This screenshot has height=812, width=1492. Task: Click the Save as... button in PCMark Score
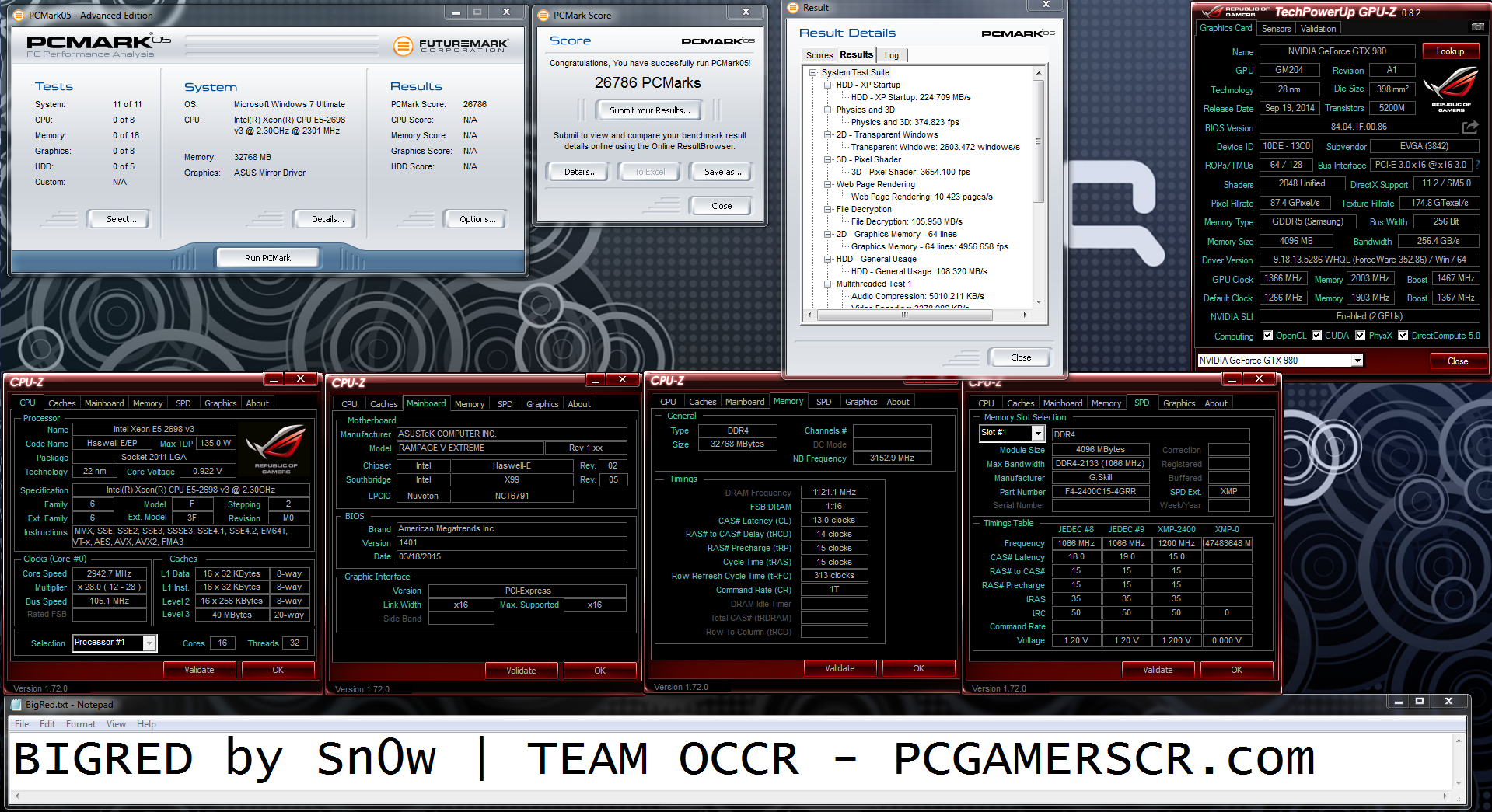[722, 172]
